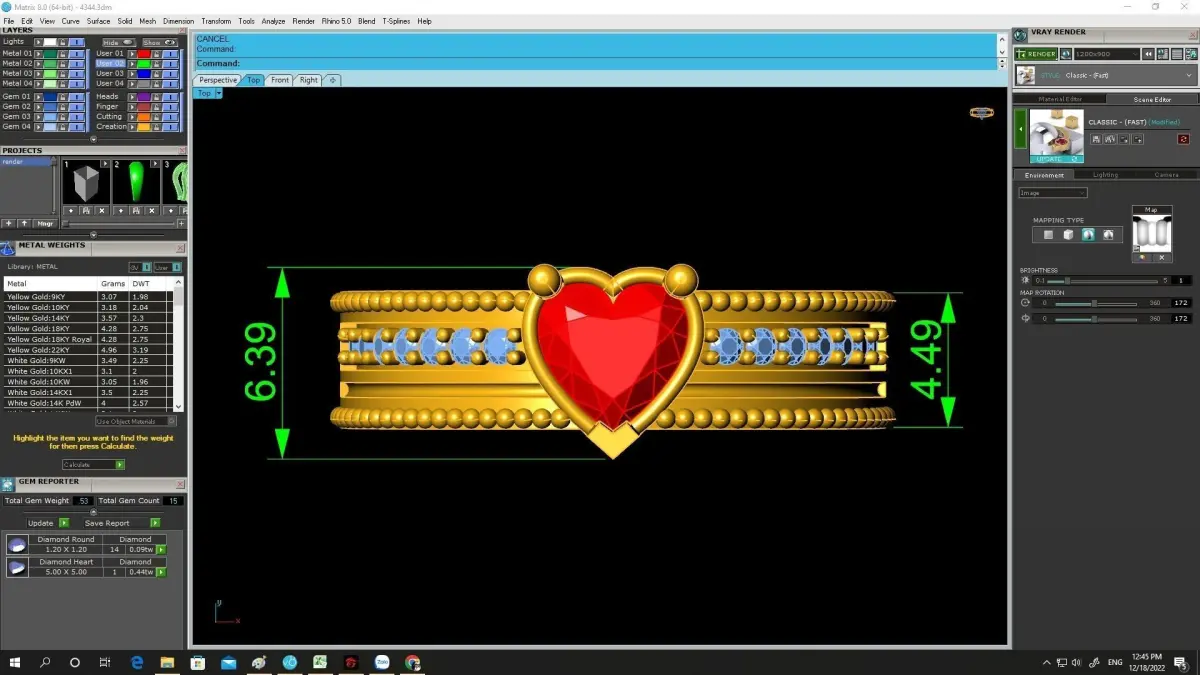Choose the highlighted spherical mapping type icon
Image resolution: width=1200 pixels, height=675 pixels.
point(1088,235)
